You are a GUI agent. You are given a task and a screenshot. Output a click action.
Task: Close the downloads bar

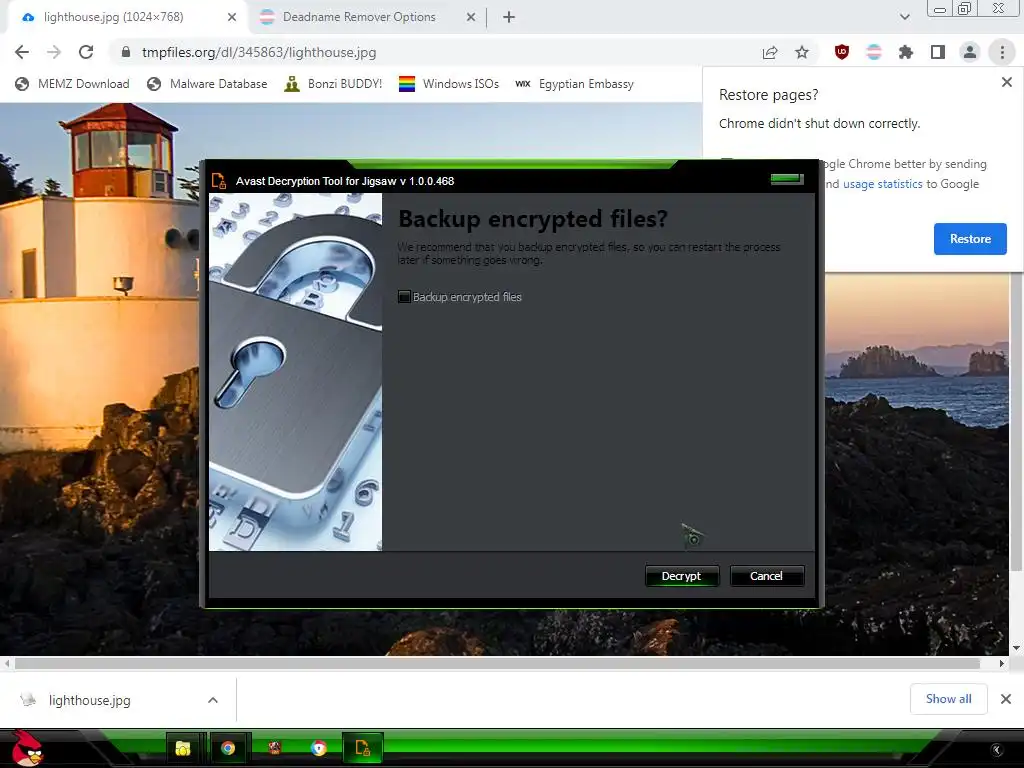point(1006,699)
